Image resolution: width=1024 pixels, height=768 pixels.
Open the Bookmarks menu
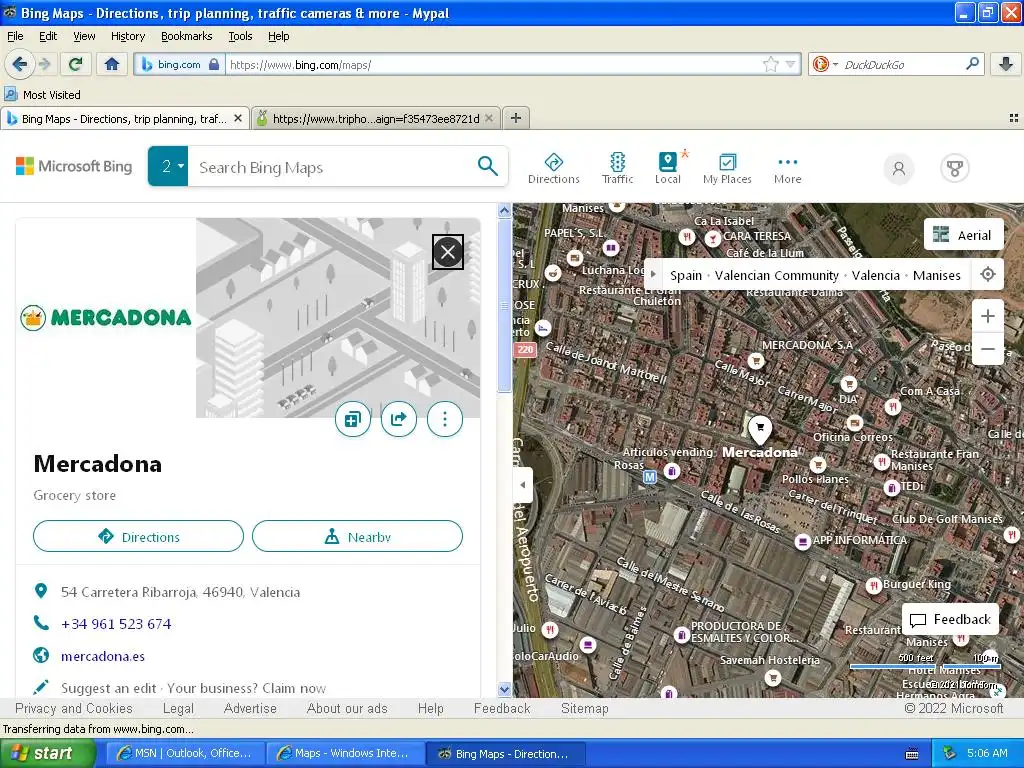186,36
